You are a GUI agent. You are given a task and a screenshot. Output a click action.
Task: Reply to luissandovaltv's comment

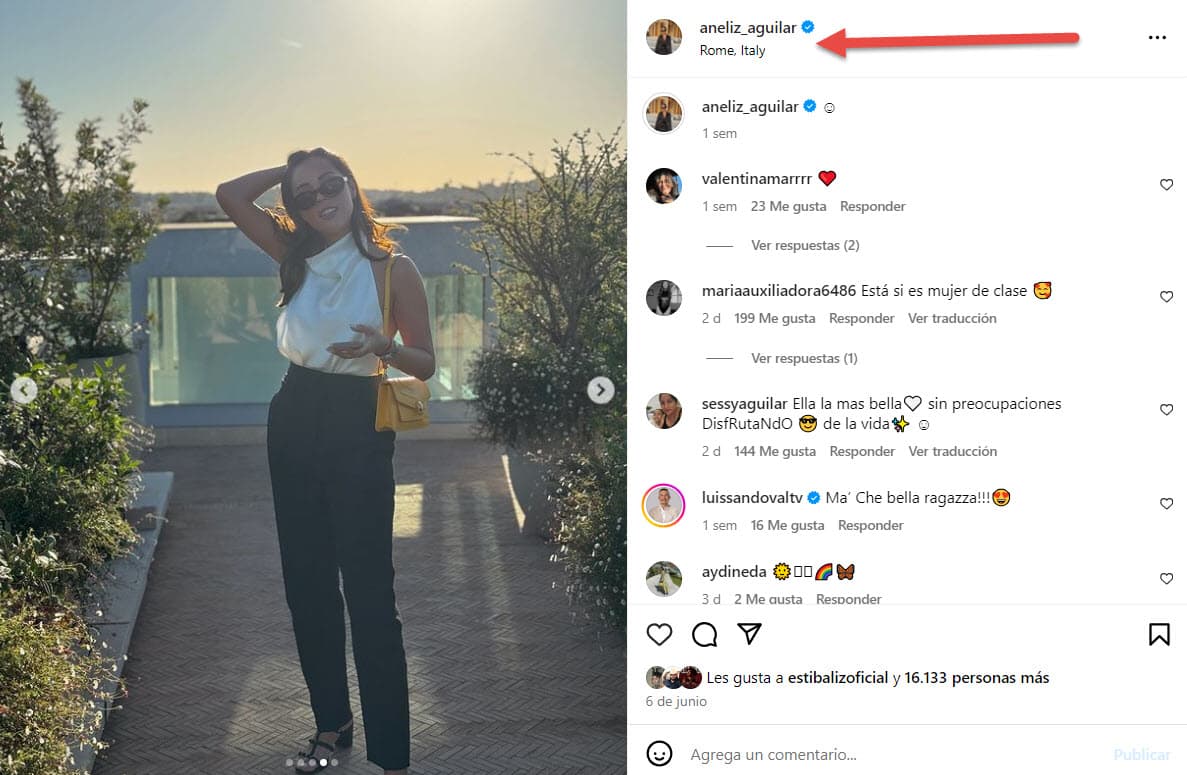pyautogui.click(x=870, y=525)
